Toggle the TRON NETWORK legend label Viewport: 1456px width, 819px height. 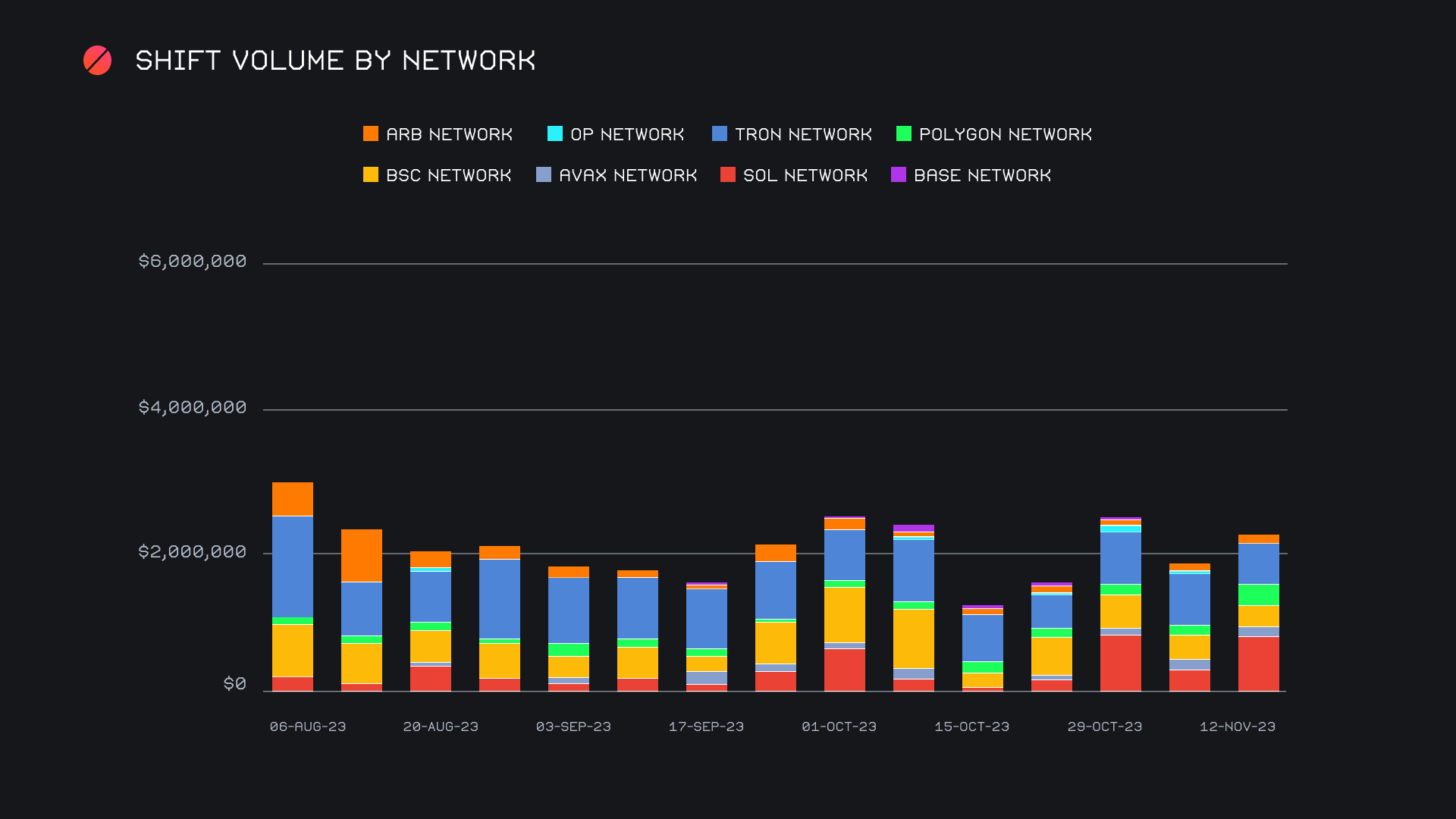pyautogui.click(x=803, y=135)
